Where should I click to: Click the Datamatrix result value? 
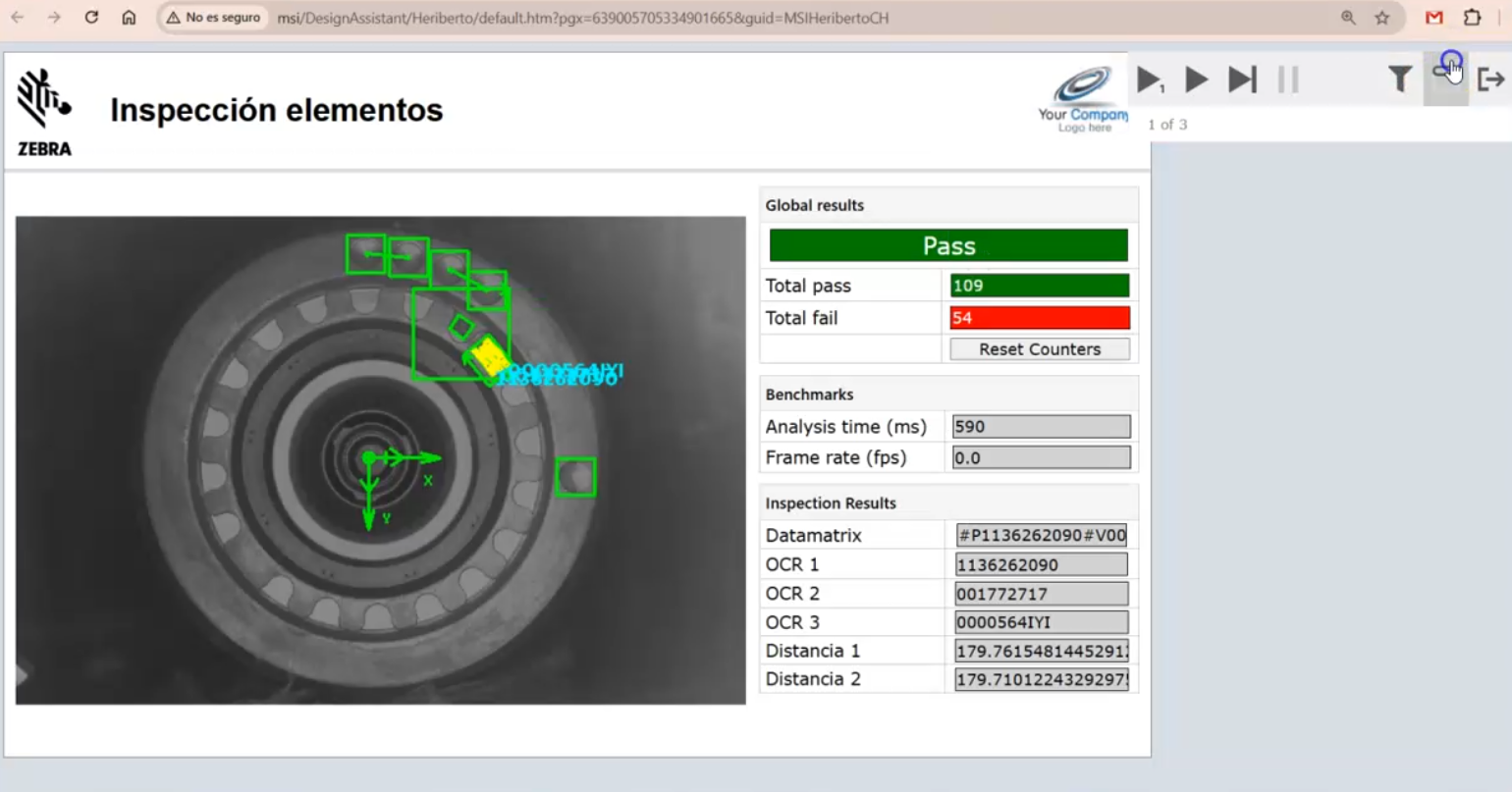(1040, 535)
